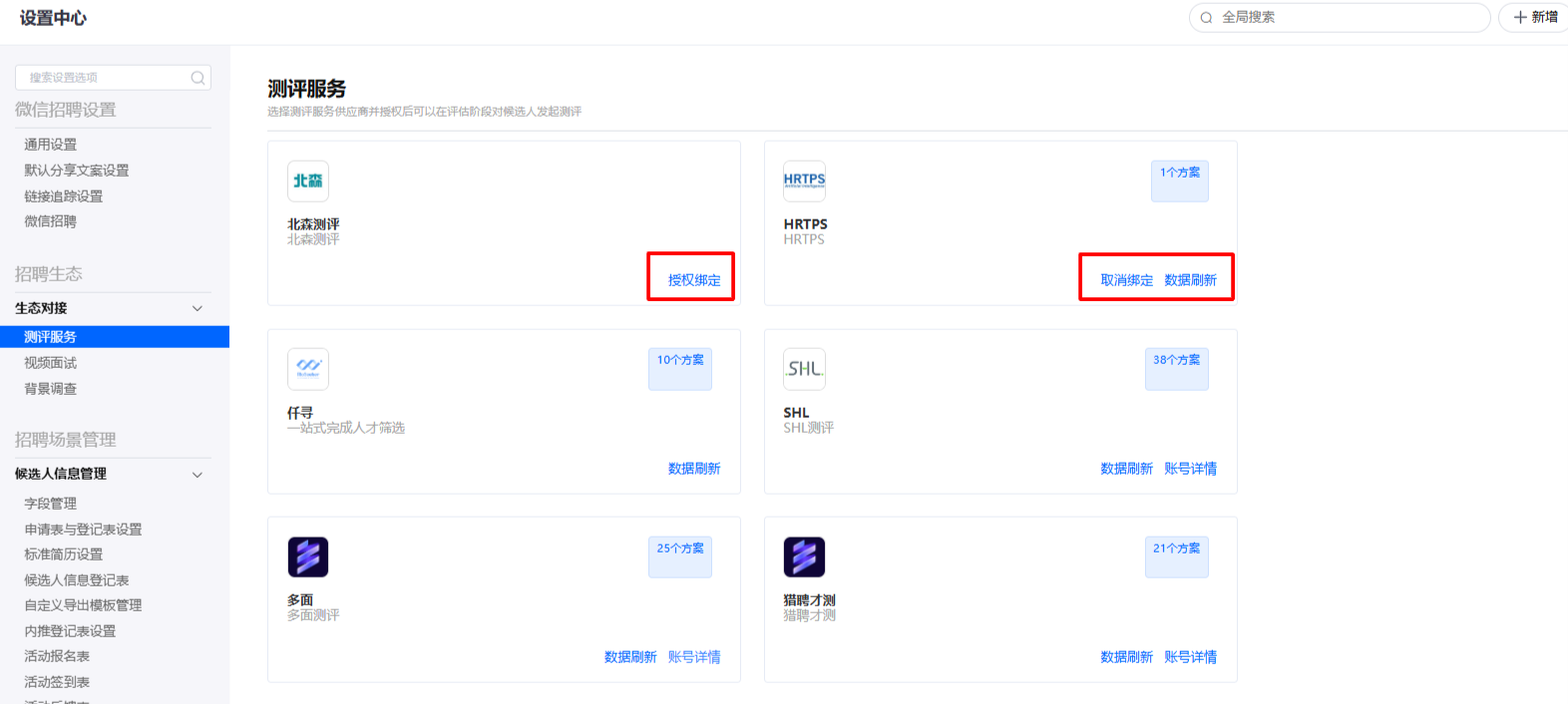Click the 仟寻 vendor logo

point(308,369)
